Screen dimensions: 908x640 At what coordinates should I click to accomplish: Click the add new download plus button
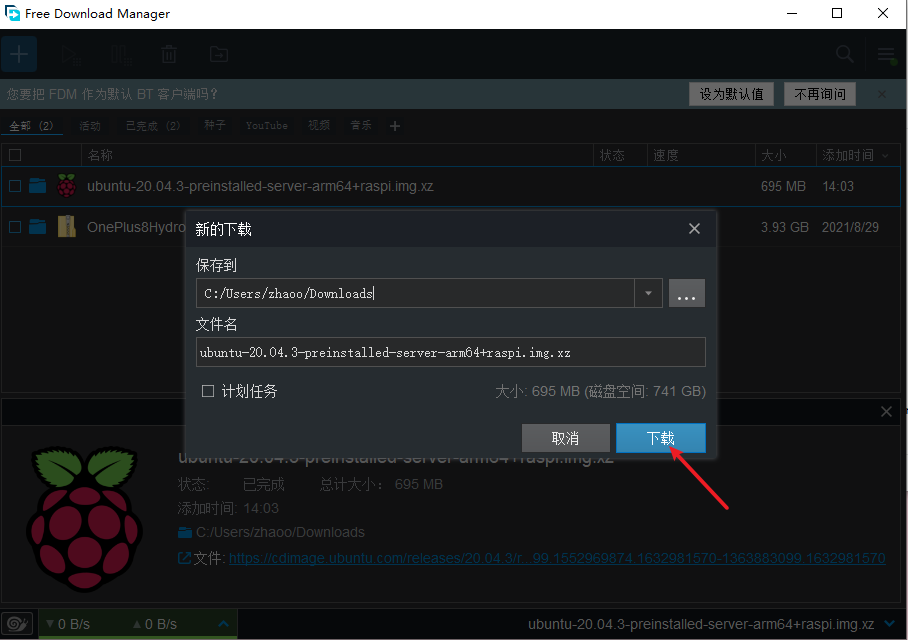point(19,54)
